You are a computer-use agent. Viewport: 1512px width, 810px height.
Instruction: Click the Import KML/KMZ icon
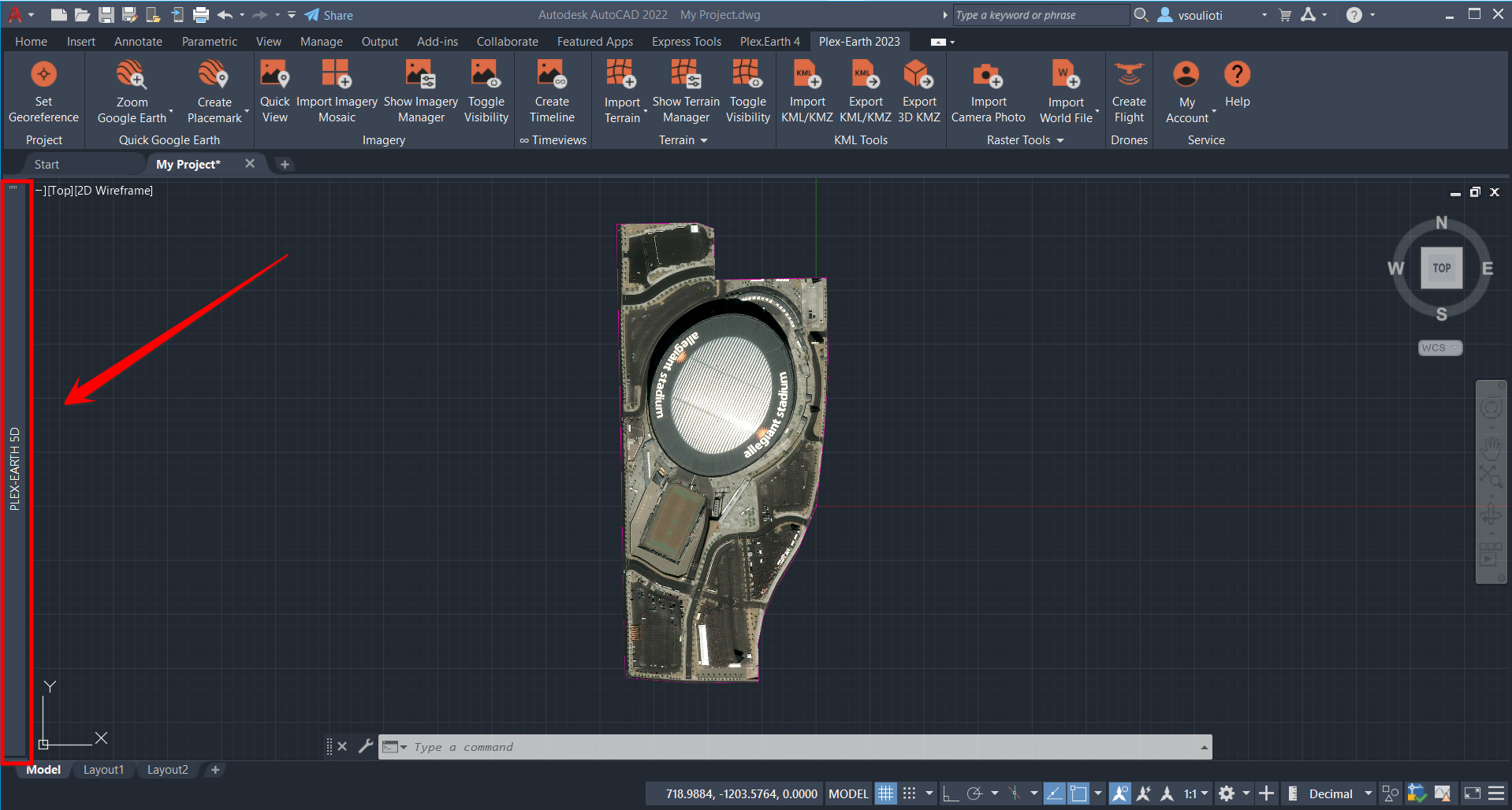pos(807,74)
